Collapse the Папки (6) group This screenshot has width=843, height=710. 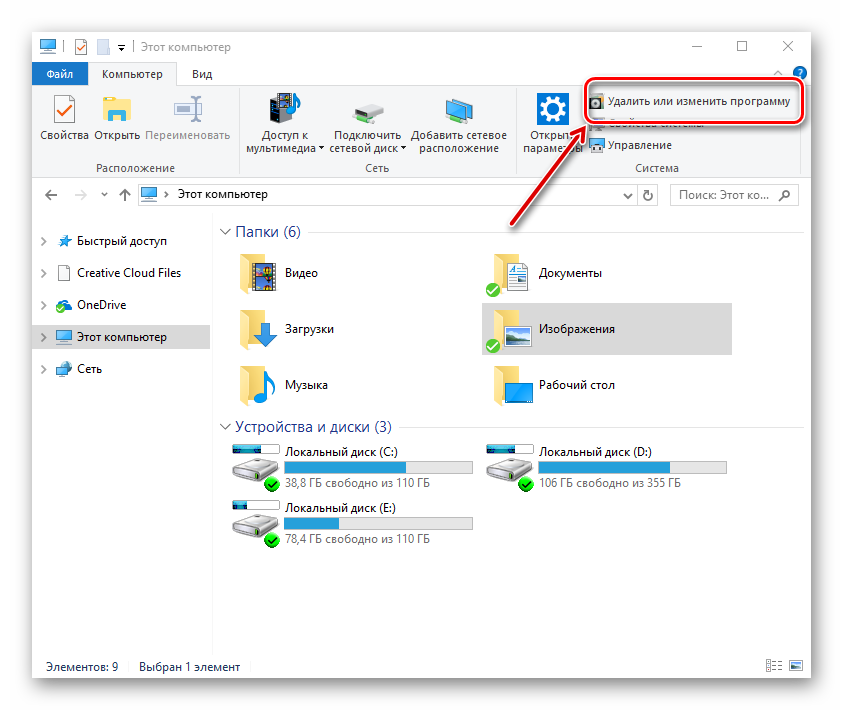(x=225, y=232)
